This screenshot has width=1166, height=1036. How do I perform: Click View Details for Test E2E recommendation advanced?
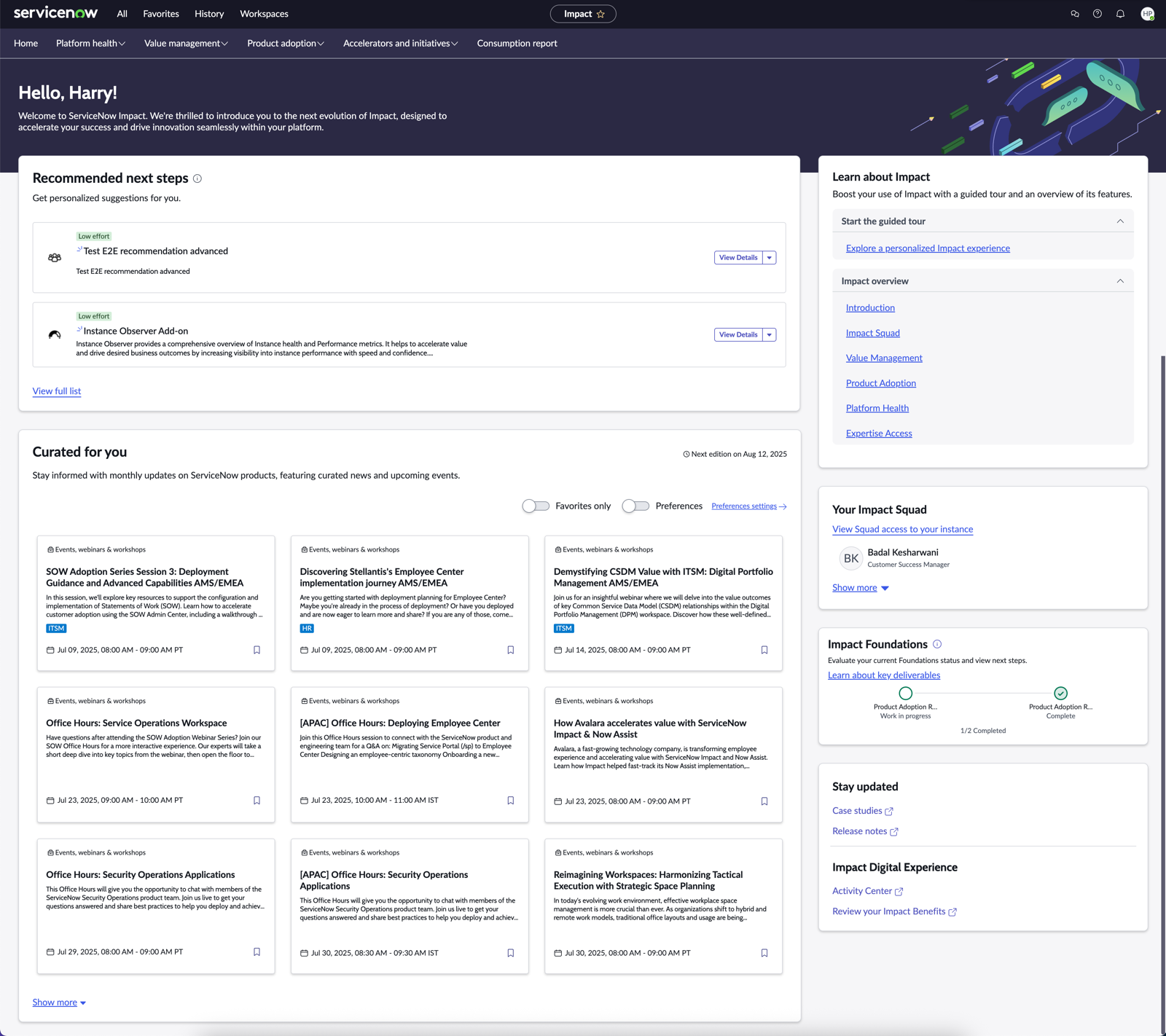pyautogui.click(x=738, y=257)
